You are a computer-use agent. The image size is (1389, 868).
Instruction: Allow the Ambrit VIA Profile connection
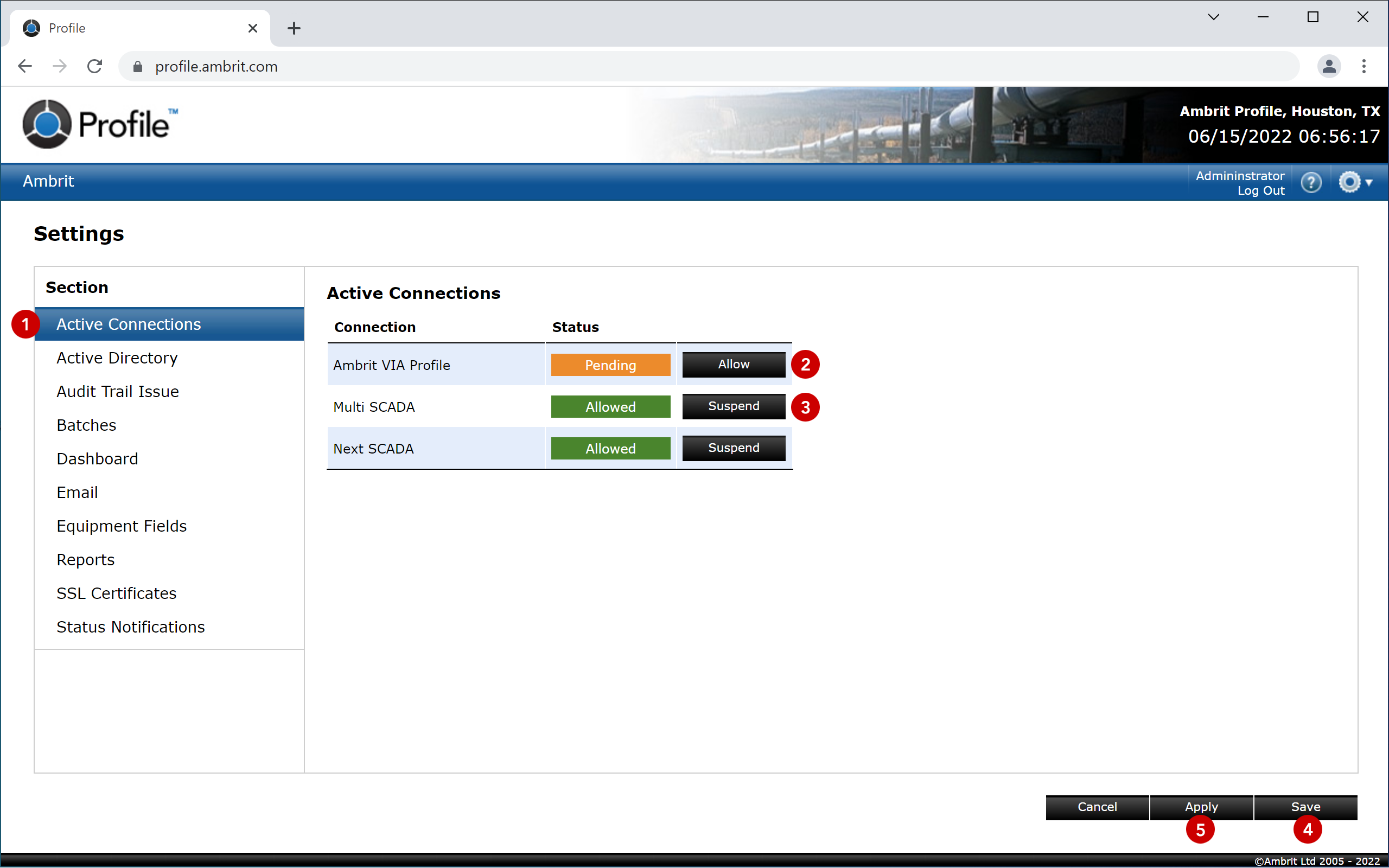click(x=734, y=365)
